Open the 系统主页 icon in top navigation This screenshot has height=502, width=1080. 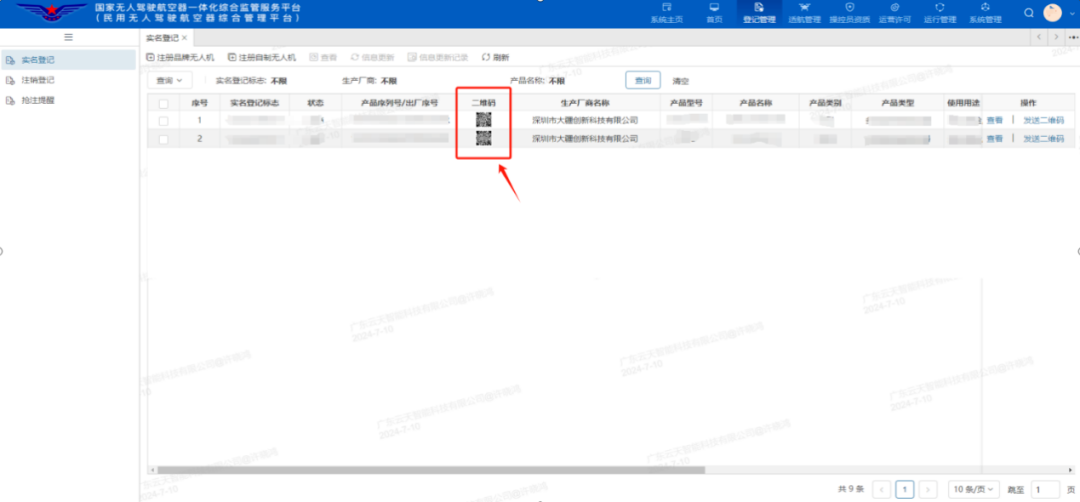tap(665, 8)
